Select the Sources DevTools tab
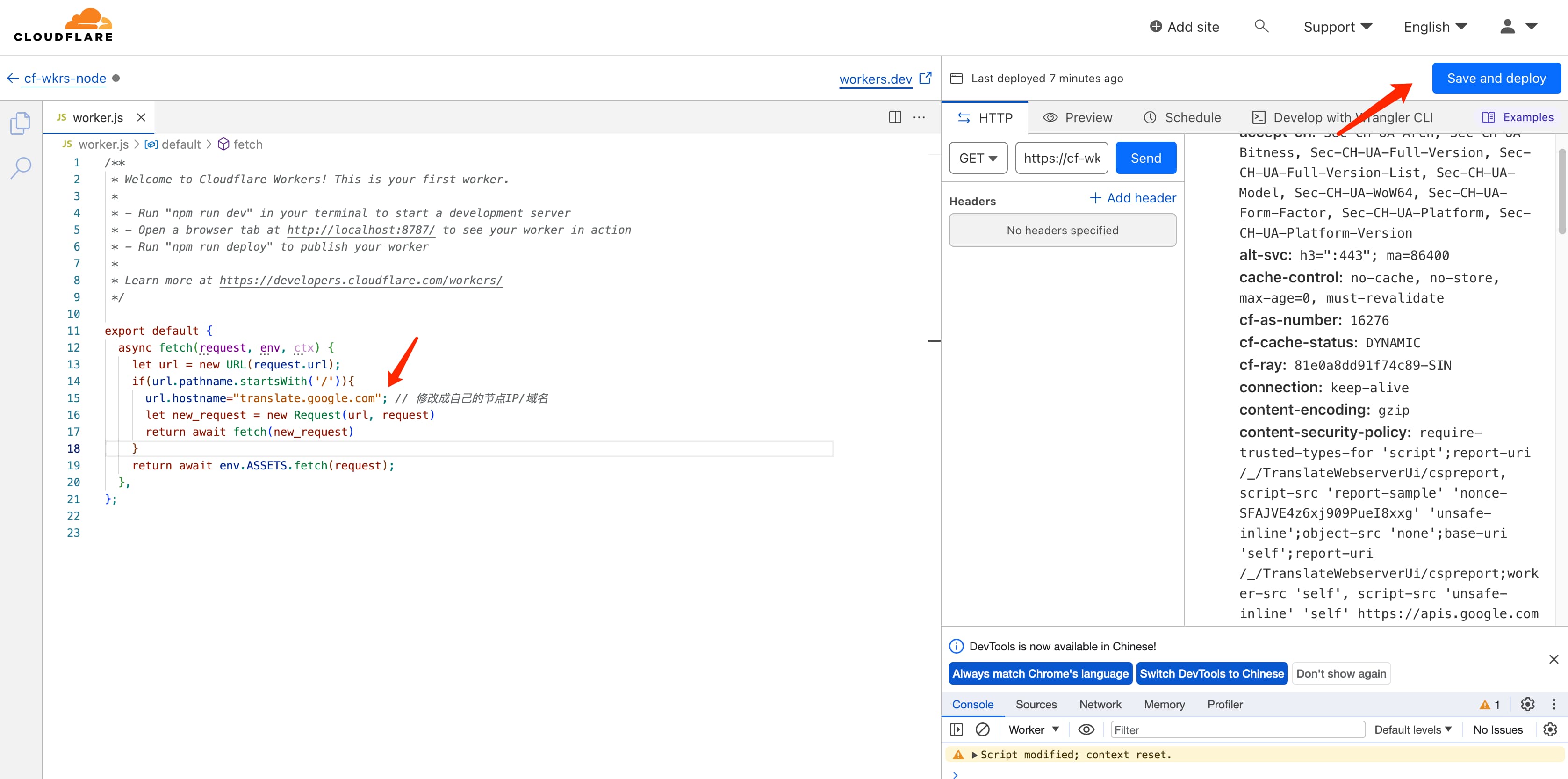The image size is (1568, 779). pyautogui.click(x=1036, y=704)
